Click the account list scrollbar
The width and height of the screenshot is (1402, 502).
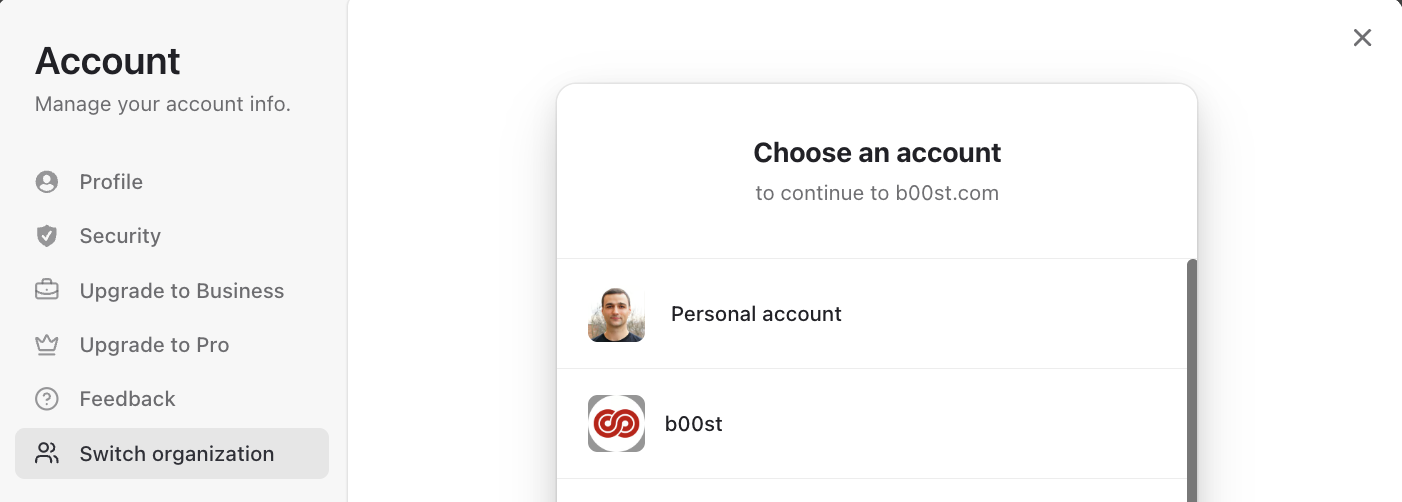coord(1191,380)
